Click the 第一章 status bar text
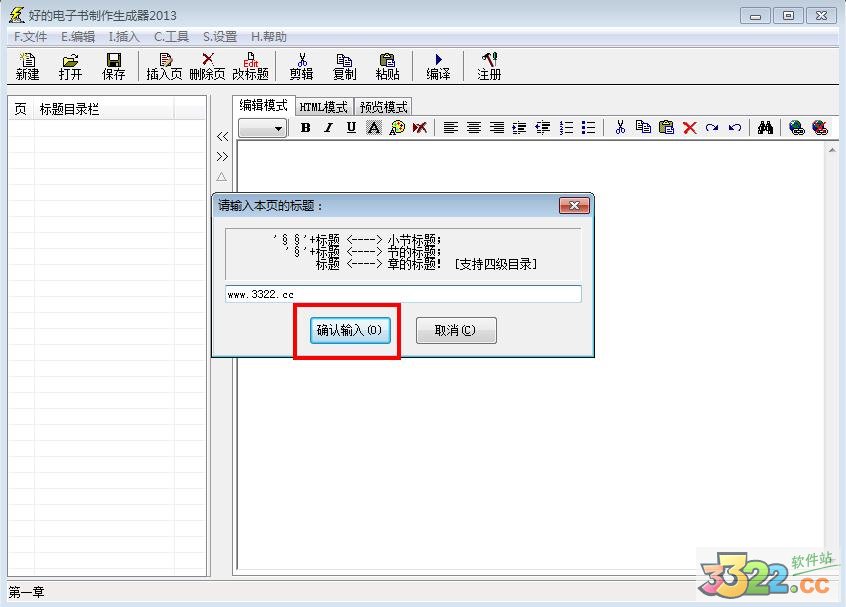 point(26,592)
